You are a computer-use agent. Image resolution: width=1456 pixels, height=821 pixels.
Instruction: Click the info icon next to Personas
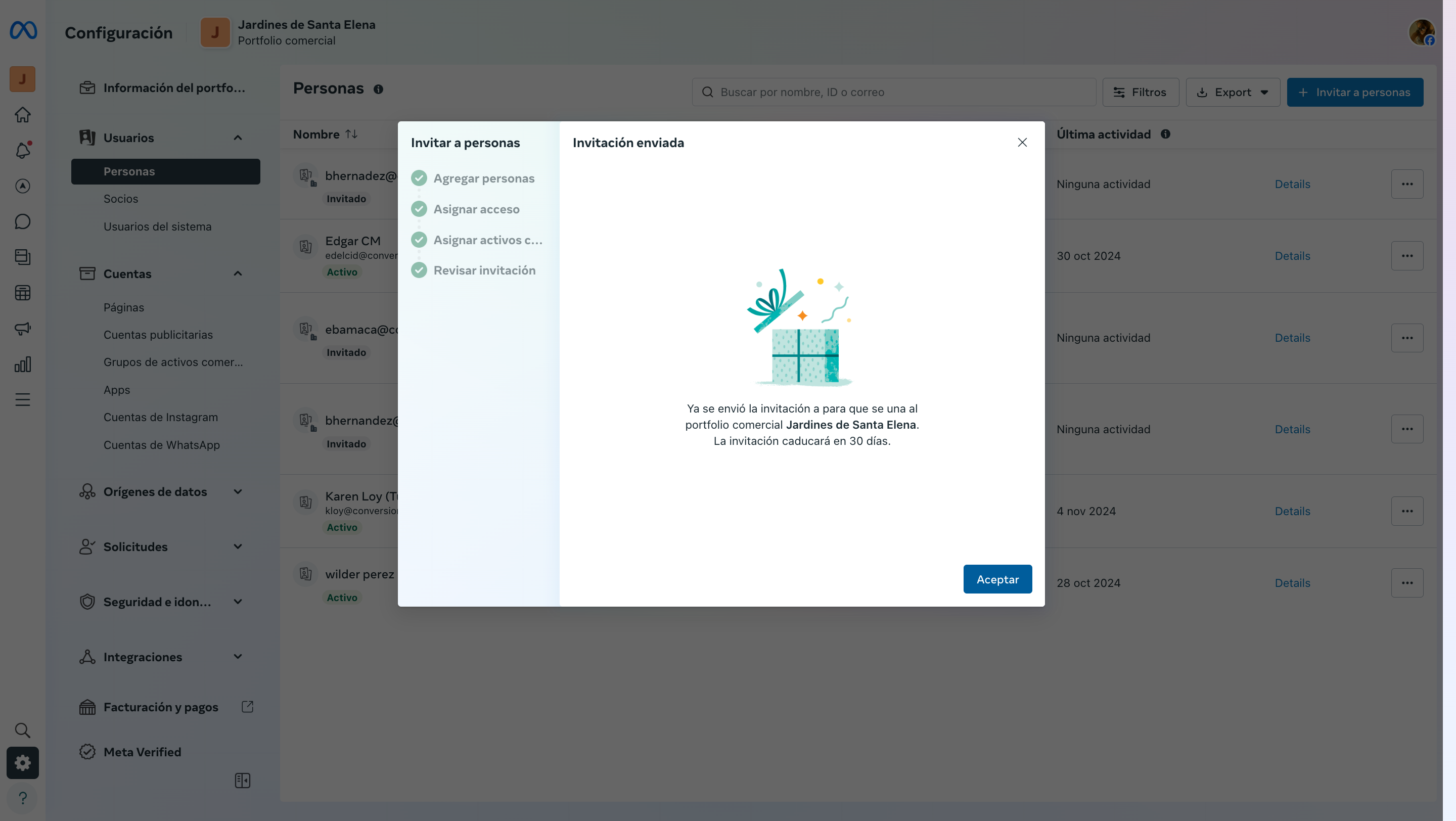pos(378,89)
